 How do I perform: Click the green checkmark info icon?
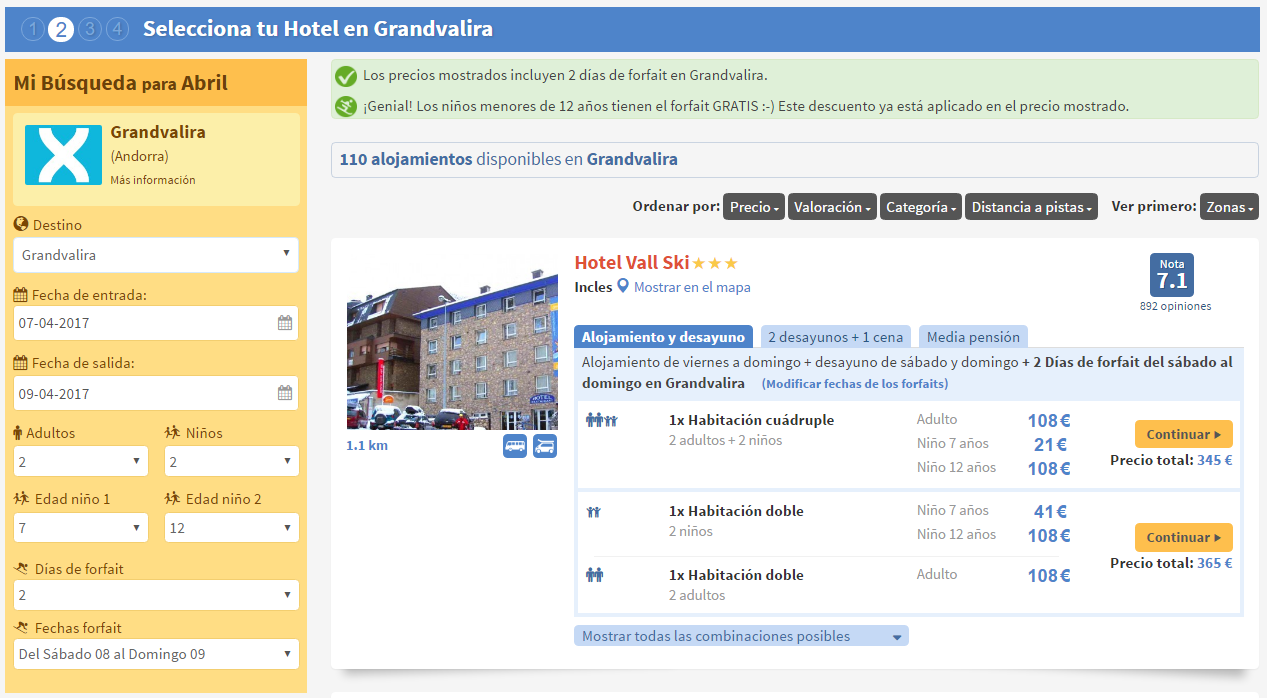click(346, 76)
